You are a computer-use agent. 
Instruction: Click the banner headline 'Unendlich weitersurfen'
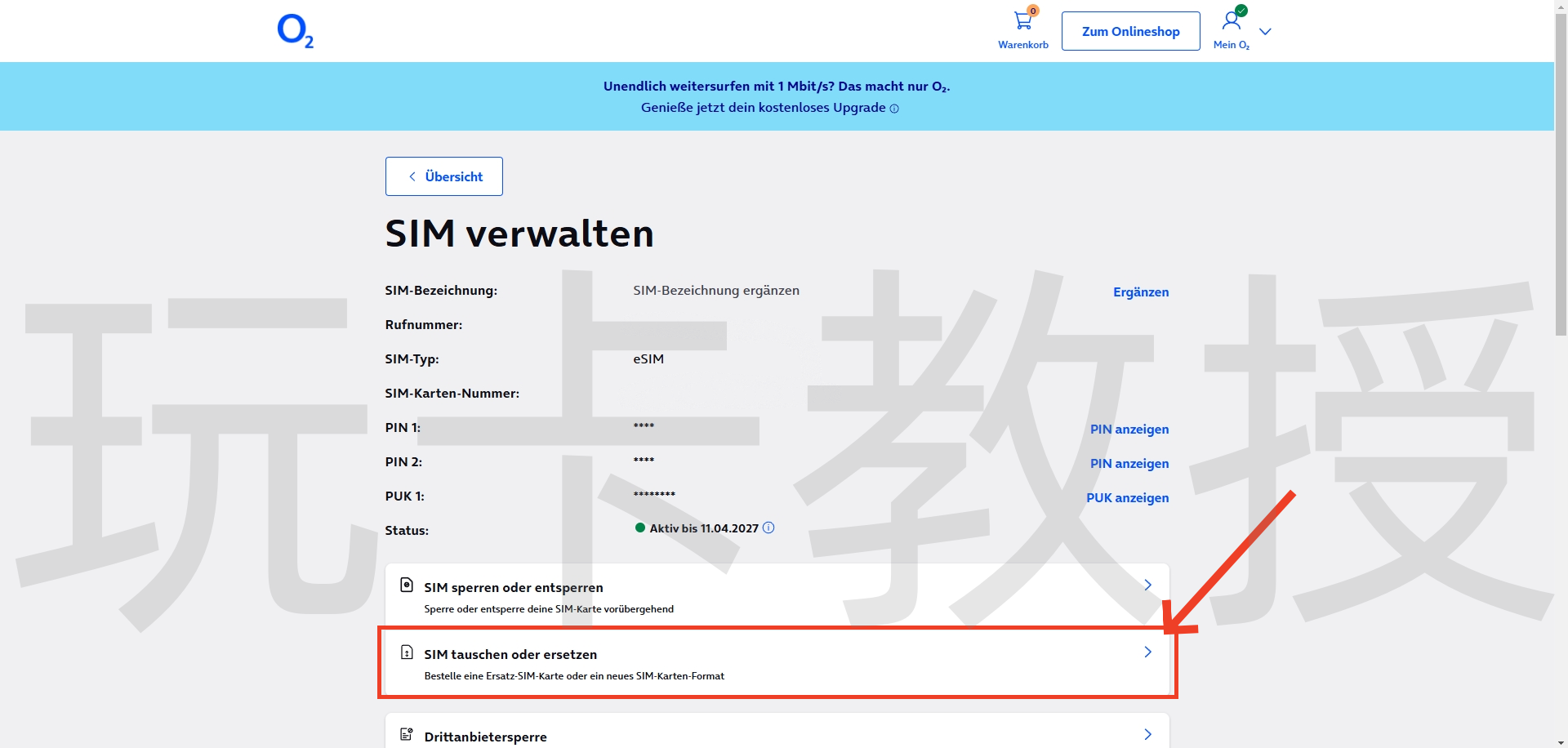(x=777, y=87)
